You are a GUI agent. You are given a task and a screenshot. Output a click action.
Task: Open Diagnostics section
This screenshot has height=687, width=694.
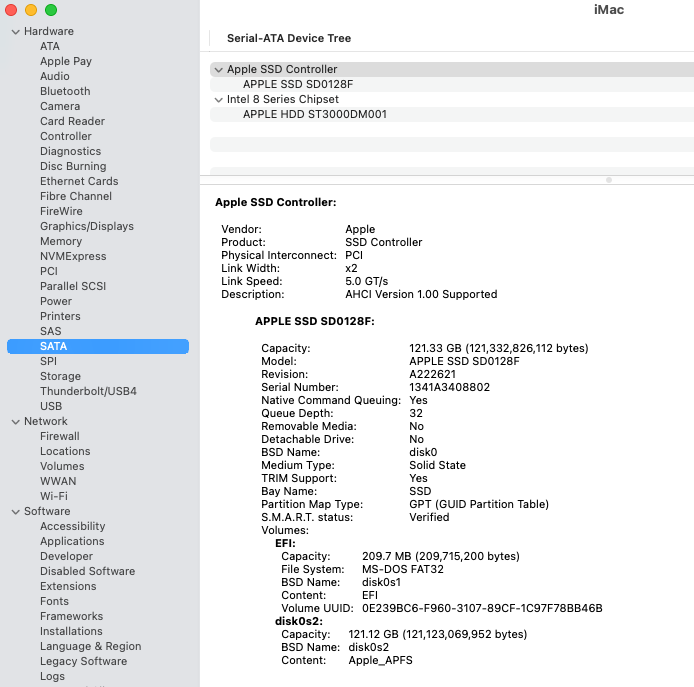tap(70, 151)
